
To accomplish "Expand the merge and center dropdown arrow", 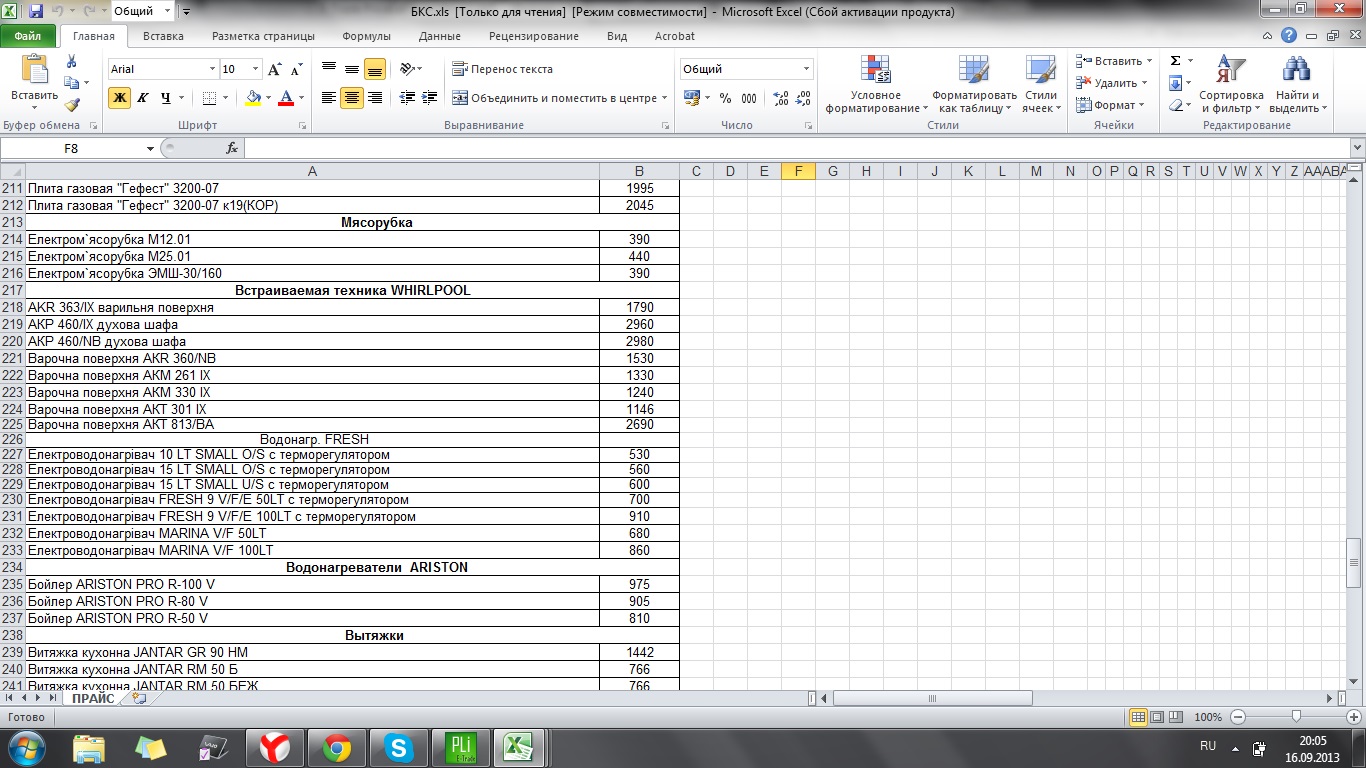I will (664, 98).
